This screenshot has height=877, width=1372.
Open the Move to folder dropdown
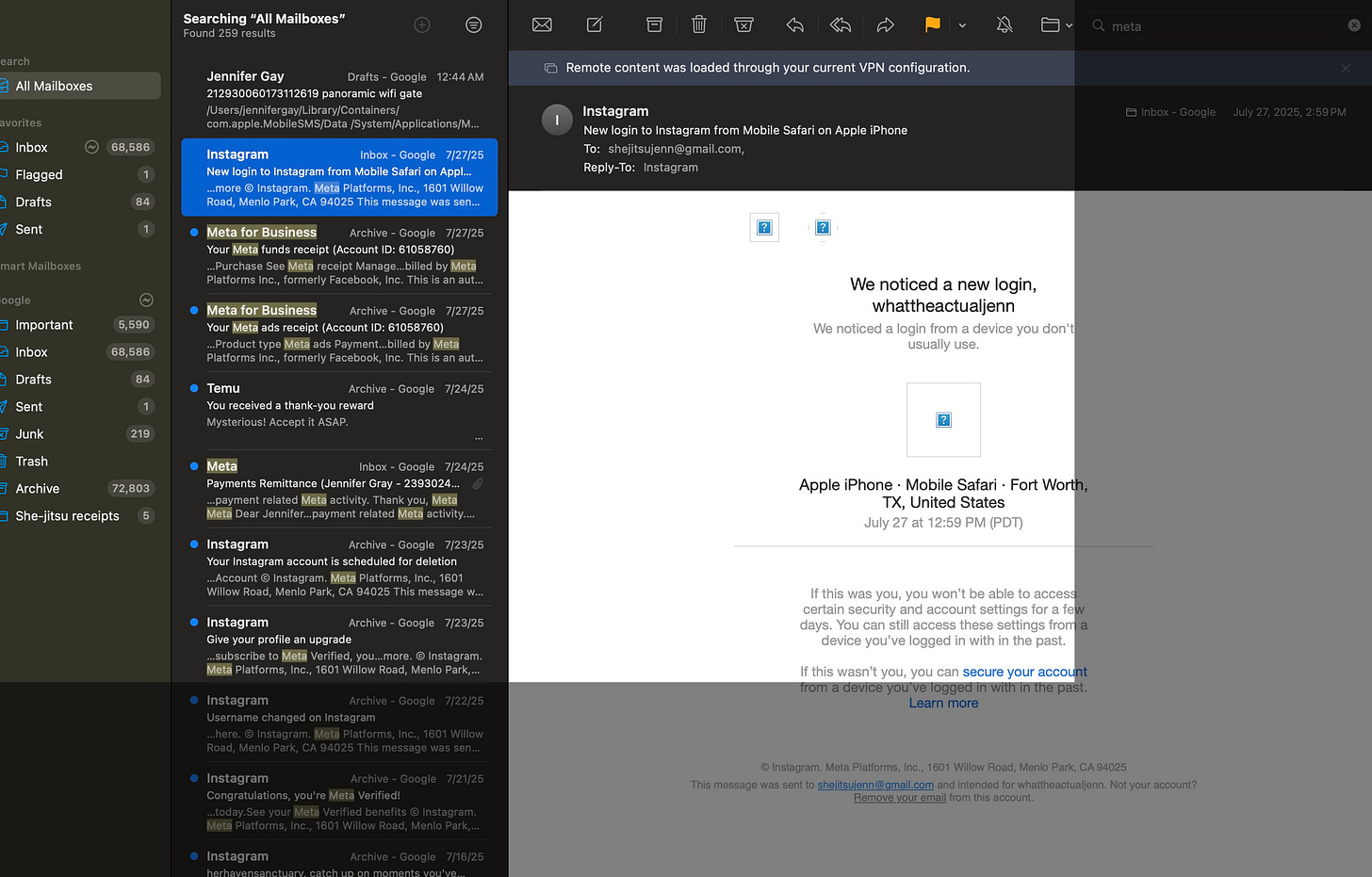[x=1056, y=25]
